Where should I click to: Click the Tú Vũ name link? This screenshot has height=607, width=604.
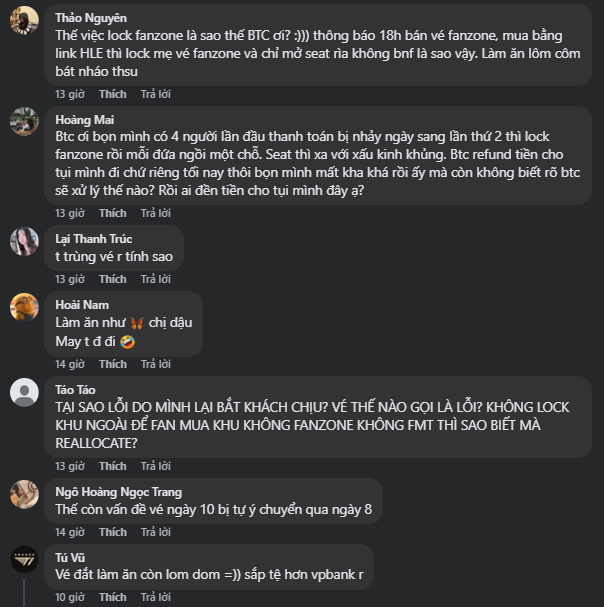[70, 557]
